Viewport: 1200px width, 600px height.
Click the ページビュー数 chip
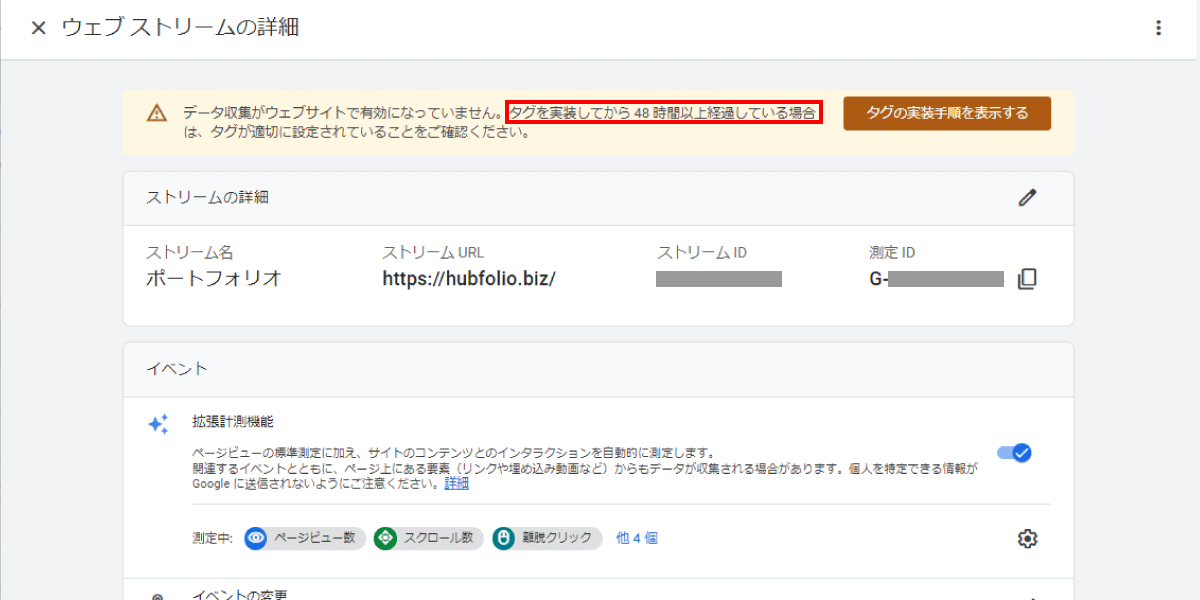coord(304,538)
